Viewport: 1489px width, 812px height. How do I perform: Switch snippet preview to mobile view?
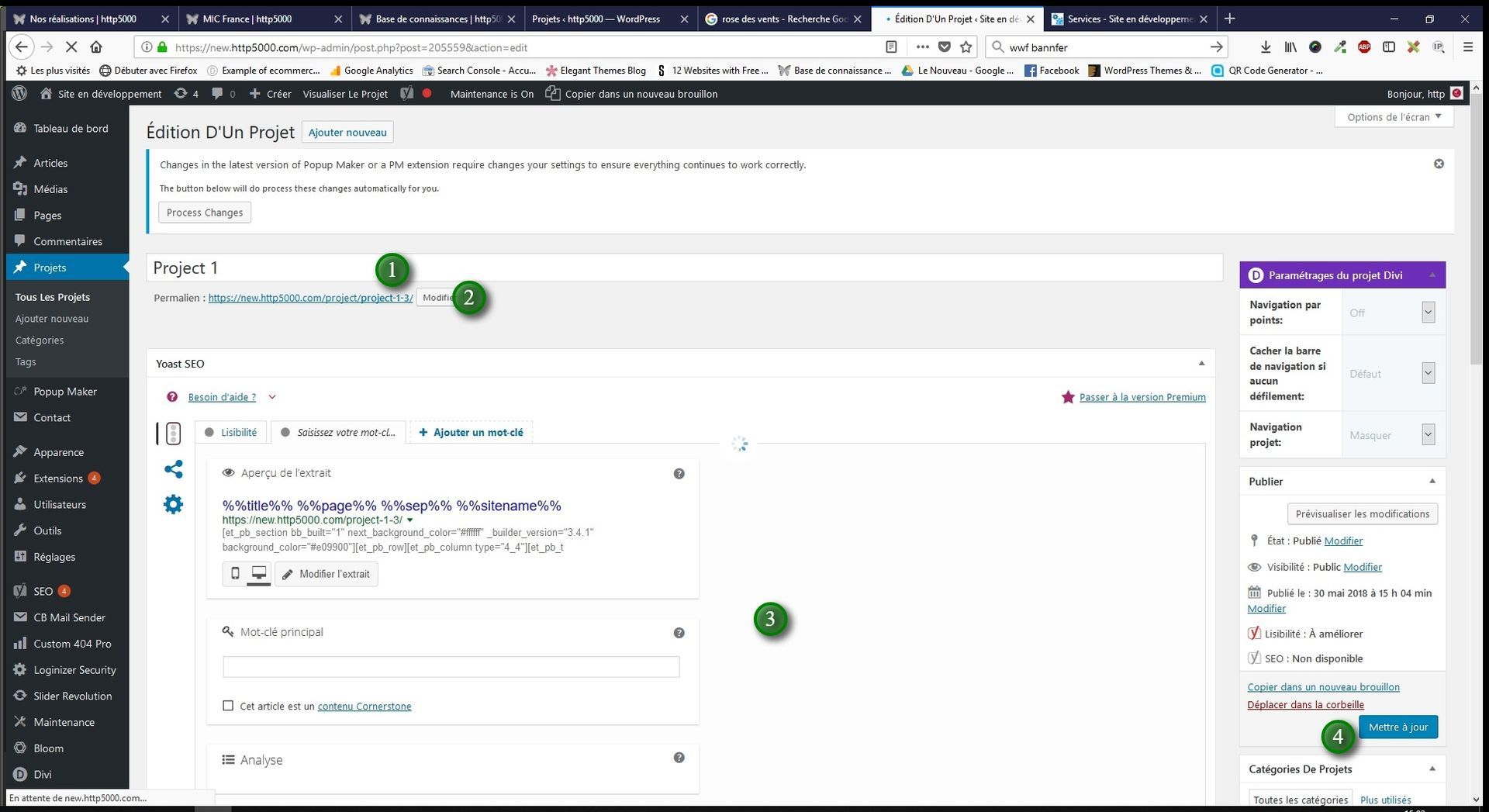[x=235, y=574]
